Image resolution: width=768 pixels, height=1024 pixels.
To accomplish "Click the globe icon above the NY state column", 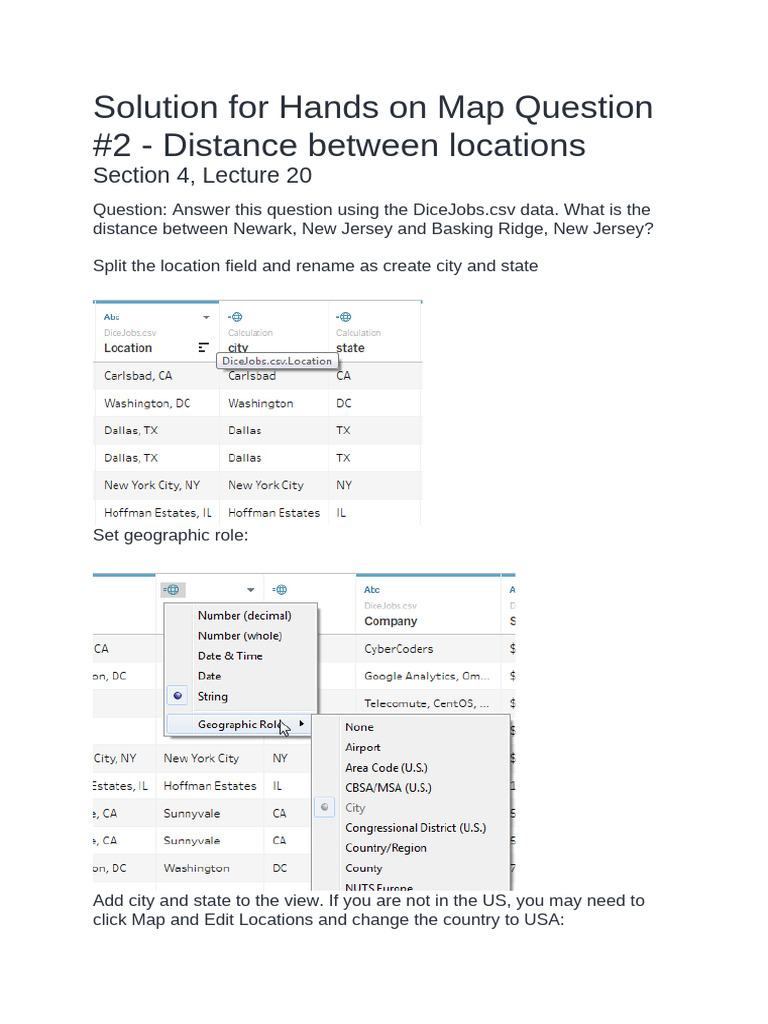I will pos(280,590).
